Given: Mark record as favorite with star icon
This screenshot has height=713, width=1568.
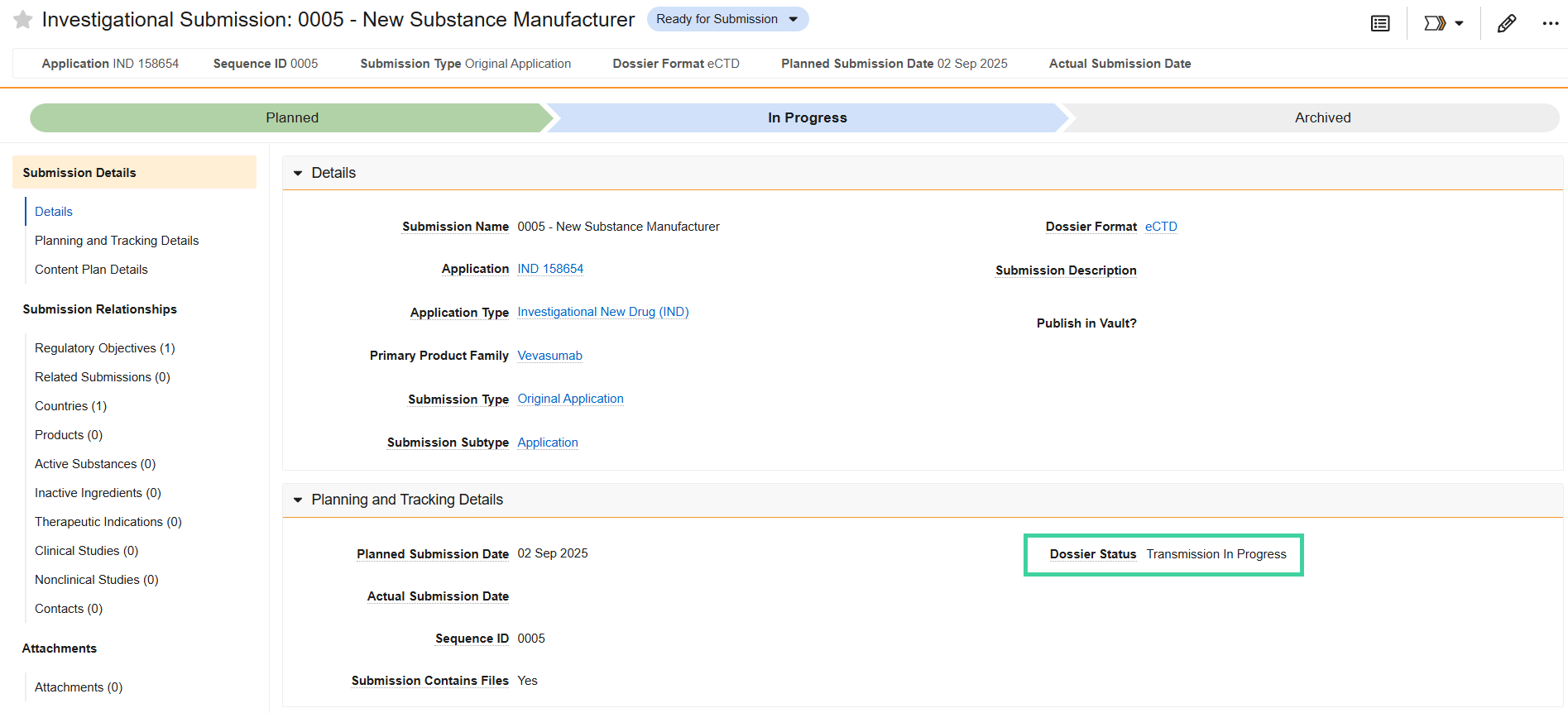Looking at the screenshot, I should coord(23,19).
